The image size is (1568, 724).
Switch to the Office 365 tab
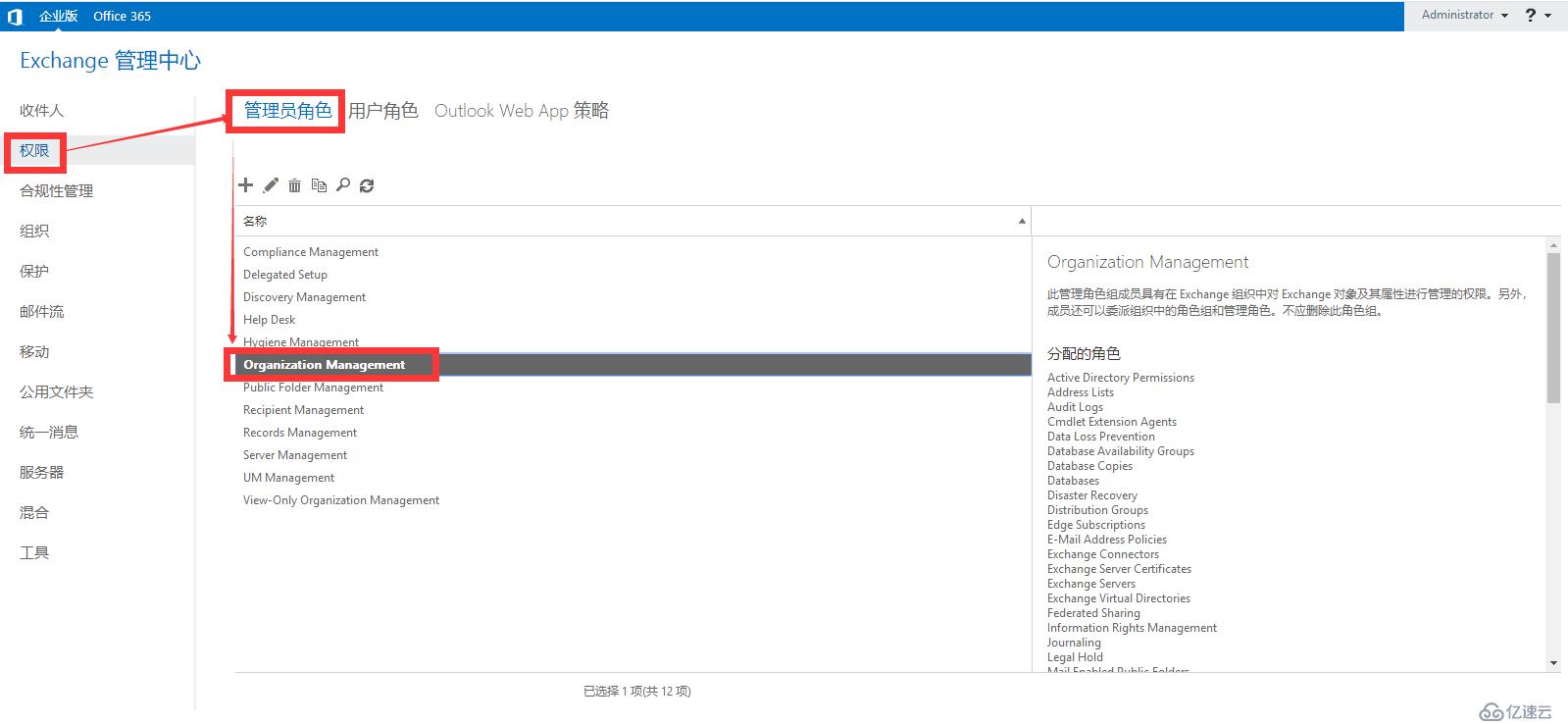pyautogui.click(x=122, y=16)
